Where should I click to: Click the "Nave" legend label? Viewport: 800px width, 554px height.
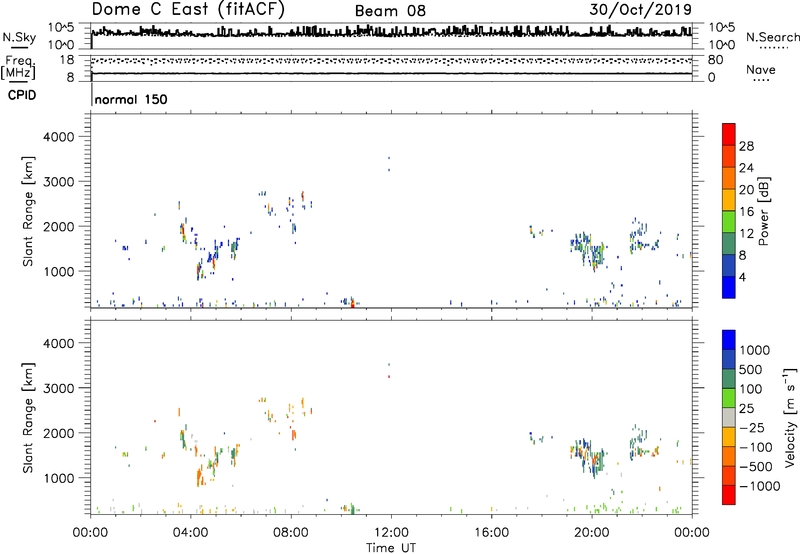tap(761, 70)
